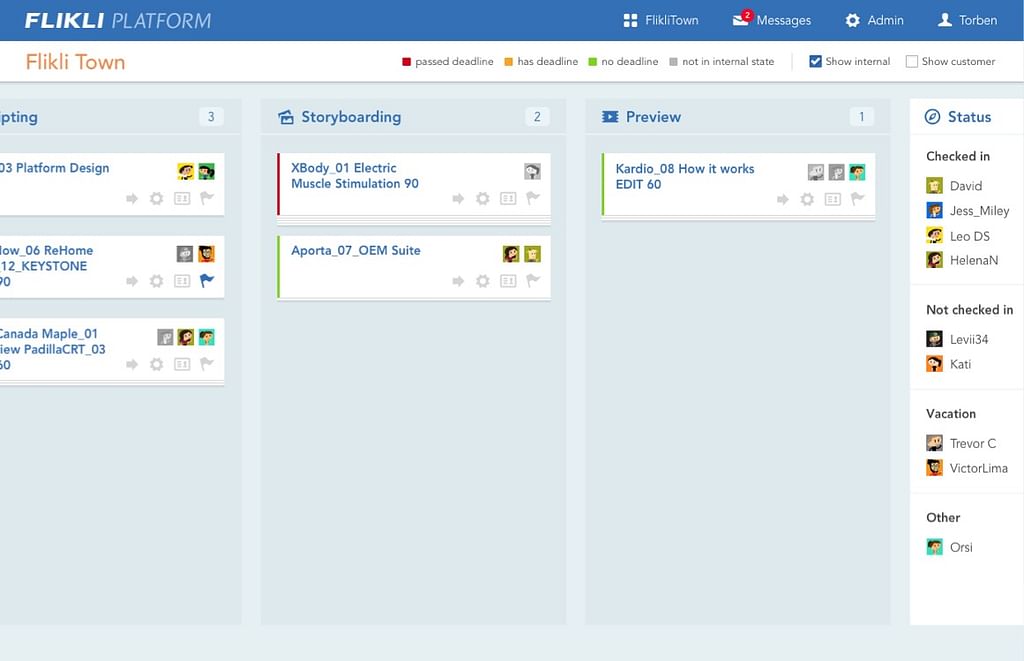The image size is (1024, 661).
Task: Open the Admin menu
Action: (874, 20)
